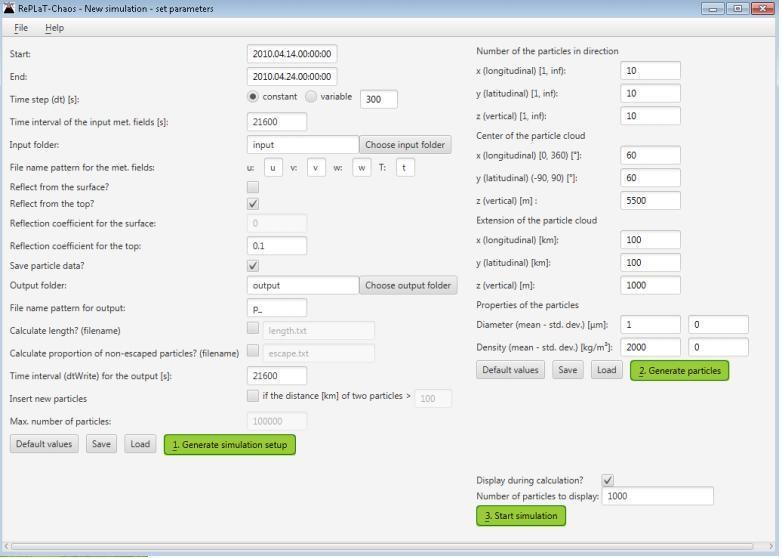Click Load button next to Generate particles
This screenshot has height=558, width=782.
tap(606, 370)
